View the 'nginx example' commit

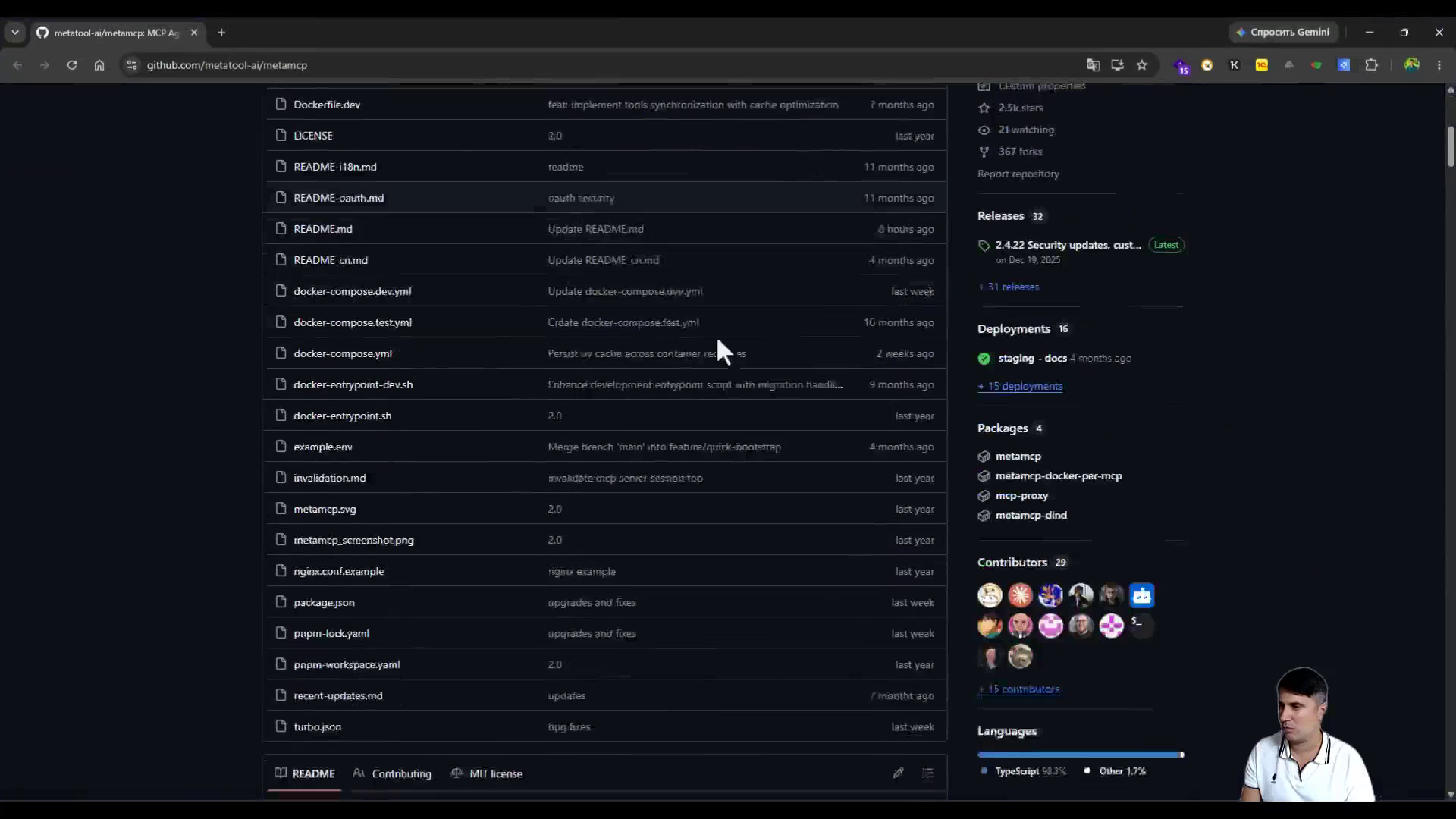click(x=582, y=571)
